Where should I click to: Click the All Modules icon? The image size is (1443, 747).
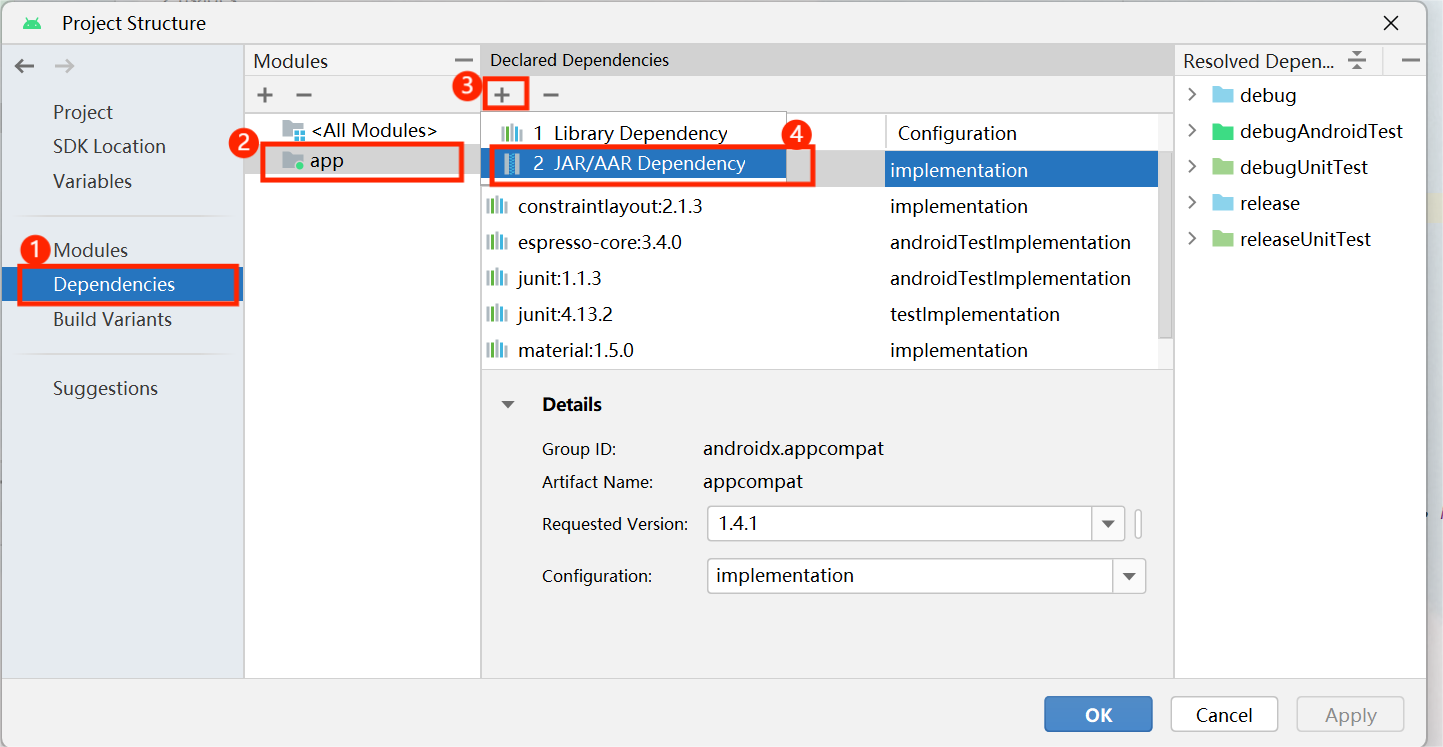pos(294,130)
